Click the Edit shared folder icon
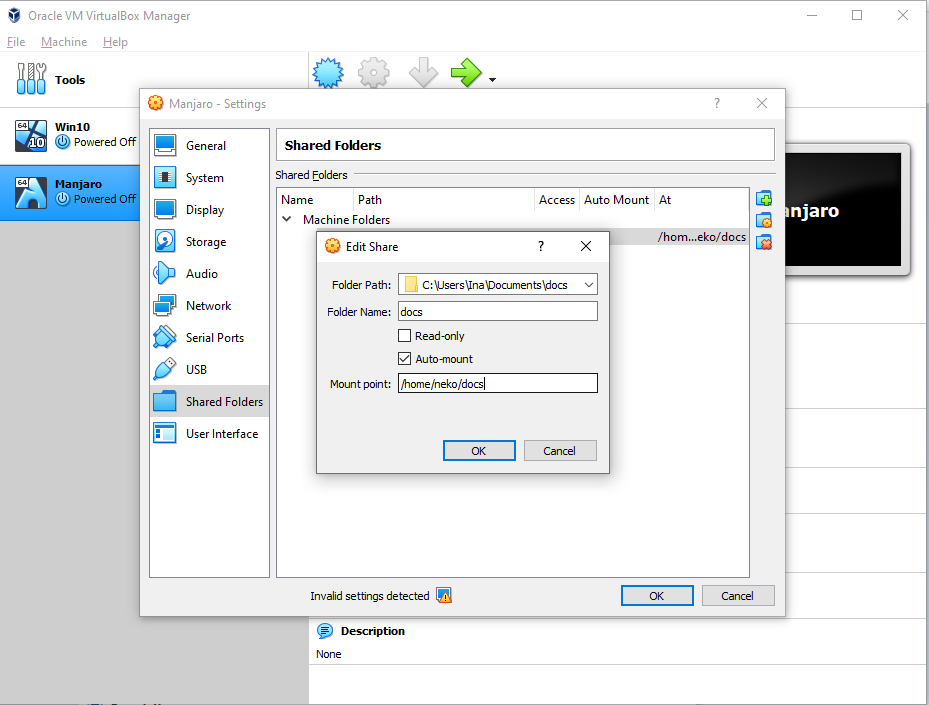 pyautogui.click(x=764, y=220)
